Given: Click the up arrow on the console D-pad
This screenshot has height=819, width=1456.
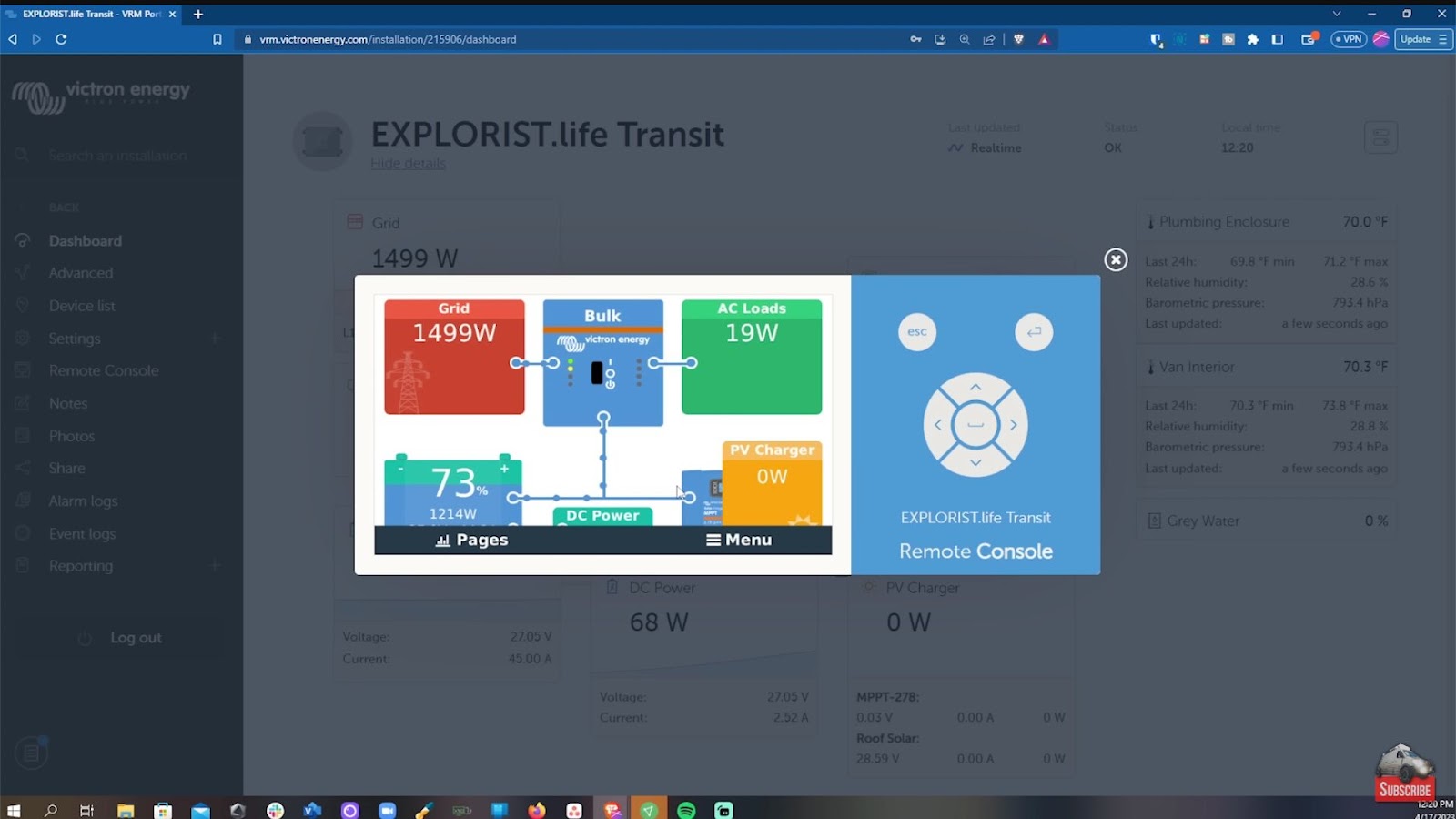Looking at the screenshot, I should [976, 387].
